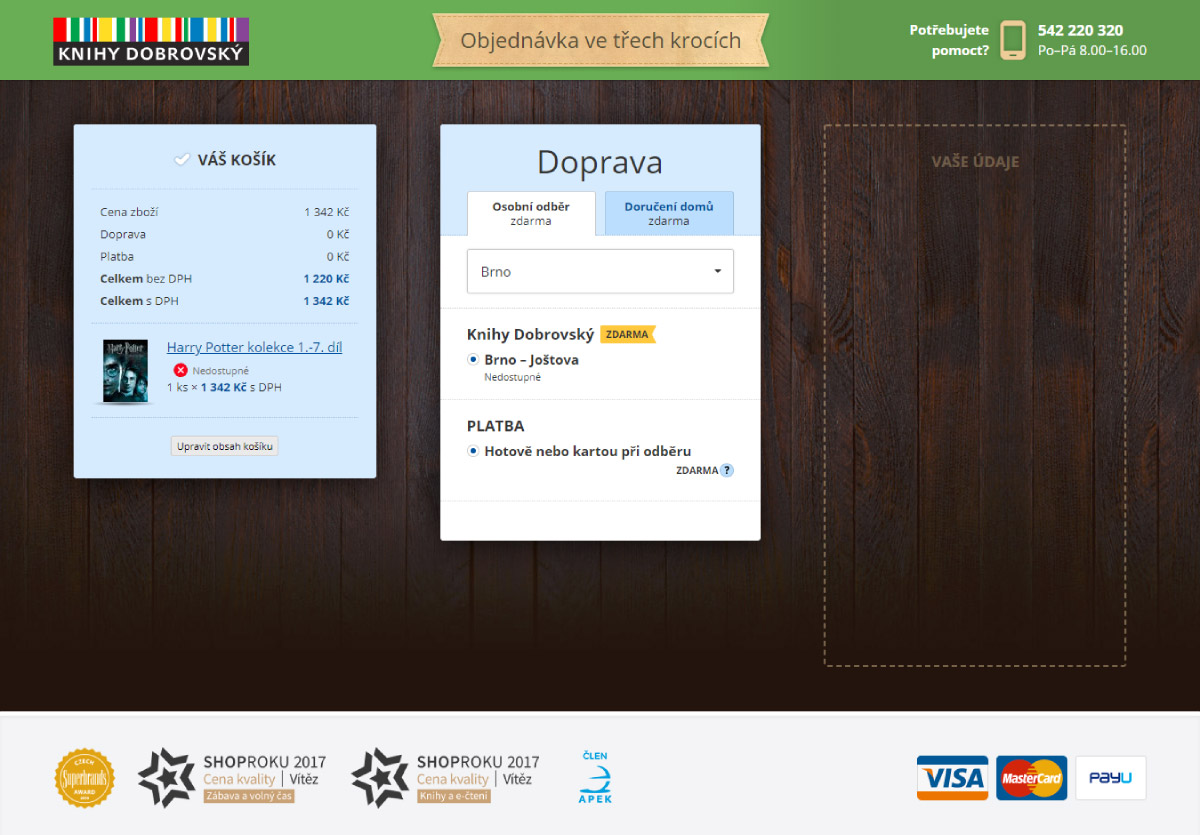Viewport: 1200px width, 835px height.
Task: Click the Celkem bez DPH 1 220 Kč value
Action: [x=326, y=279]
